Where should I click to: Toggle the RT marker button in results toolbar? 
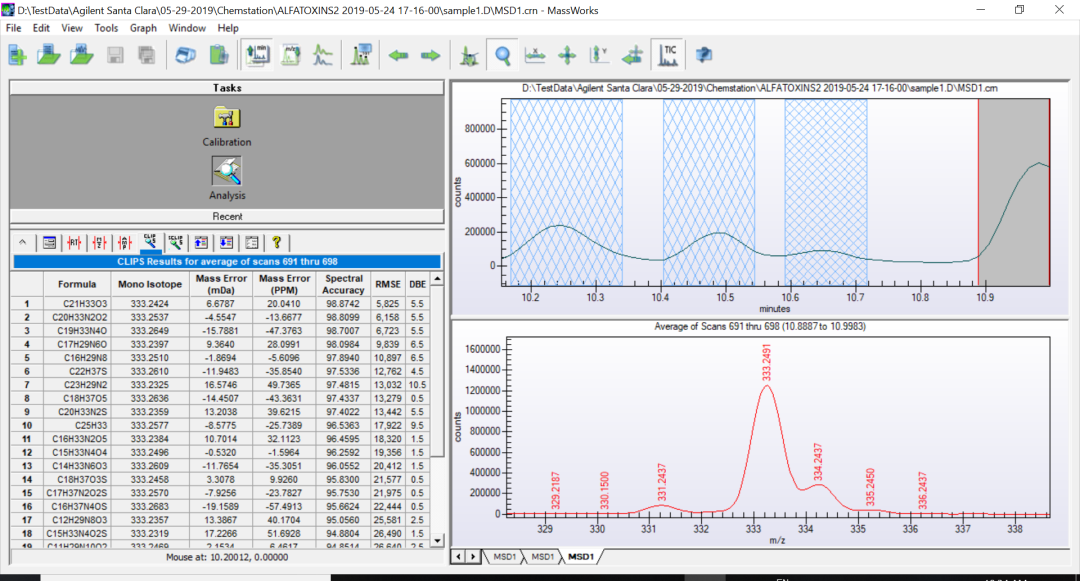(74, 242)
